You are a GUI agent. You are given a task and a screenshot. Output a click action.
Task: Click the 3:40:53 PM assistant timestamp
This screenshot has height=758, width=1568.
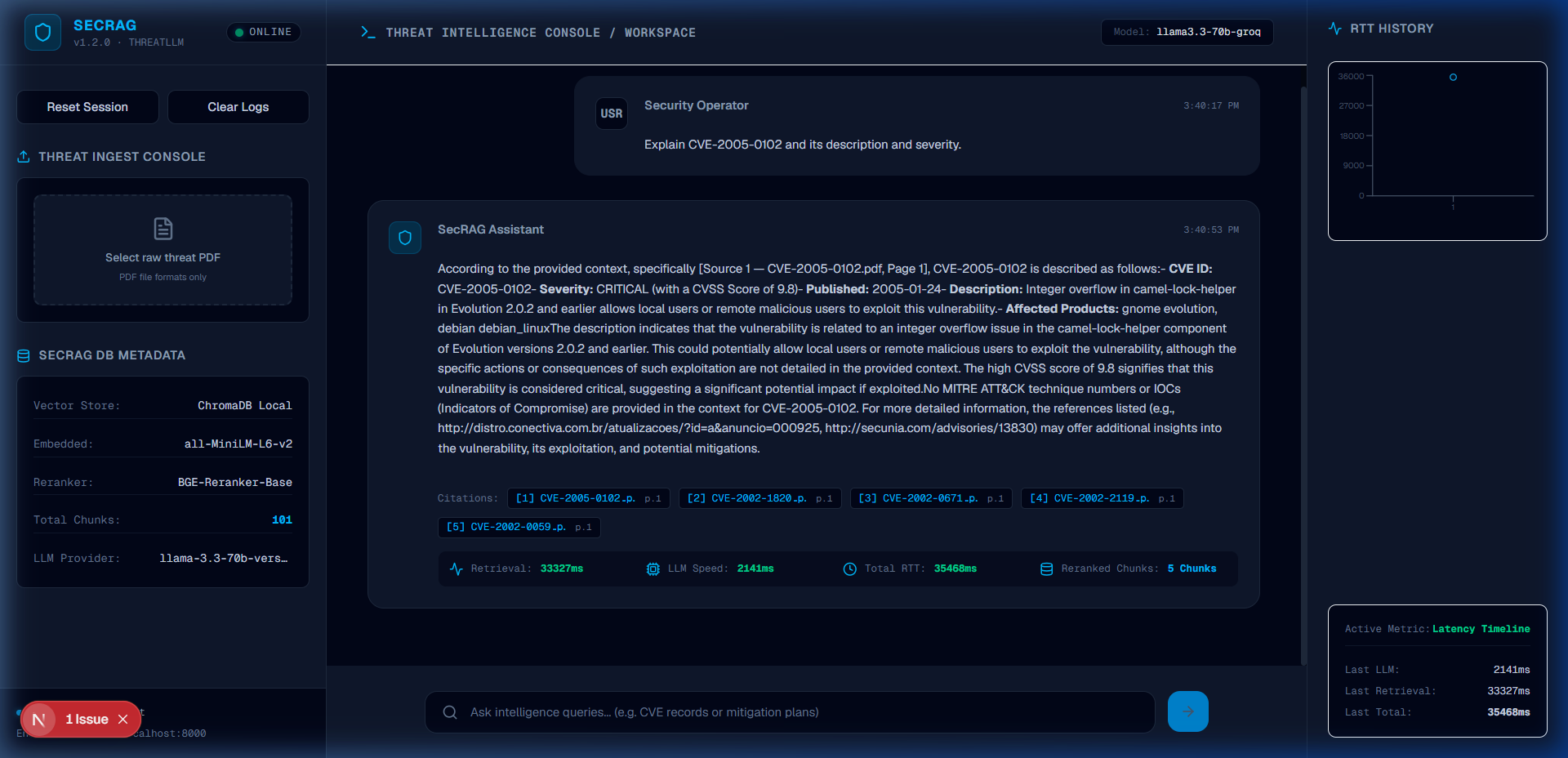click(x=1211, y=230)
